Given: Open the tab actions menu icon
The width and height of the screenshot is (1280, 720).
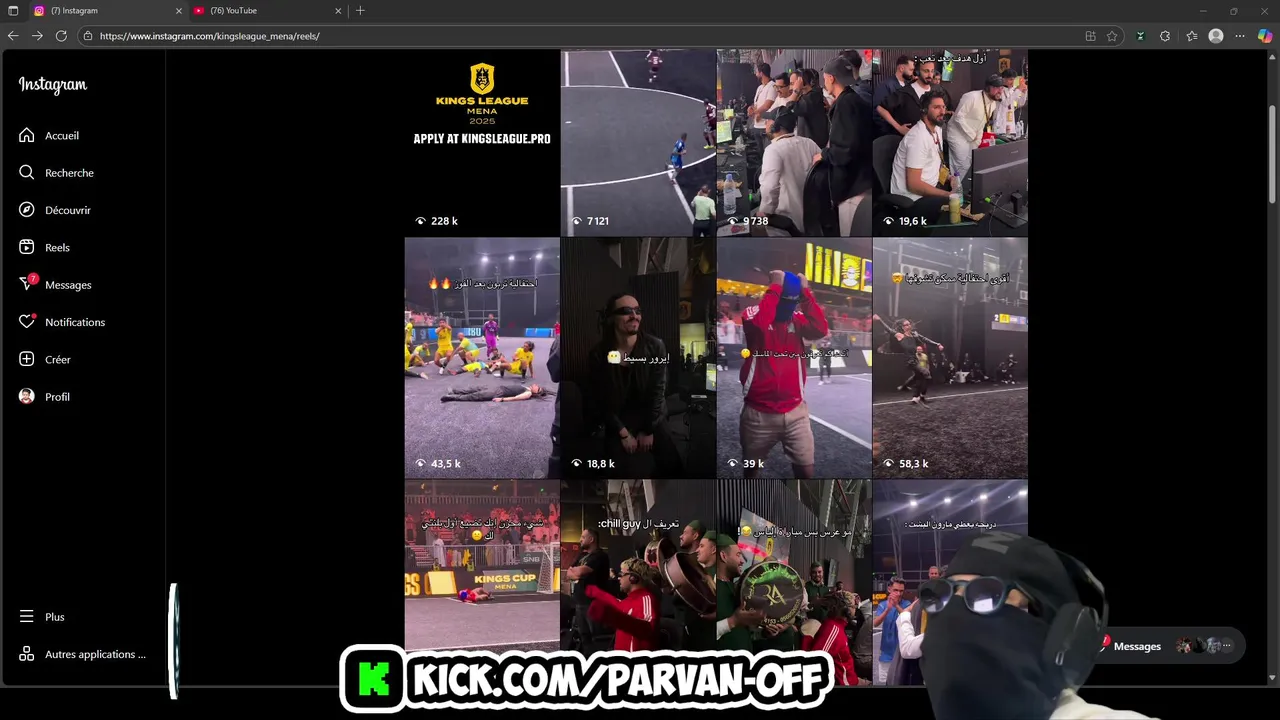Looking at the screenshot, I should click(x=13, y=11).
